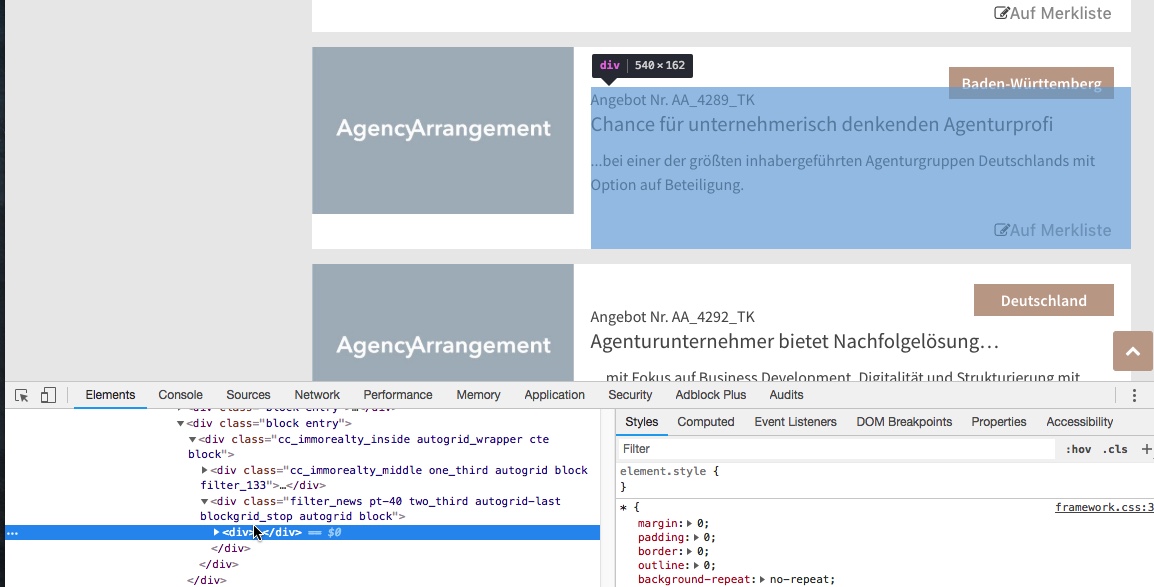Click the Auf Merkliste icon at top card
This screenshot has width=1154, height=587.
1001,13
